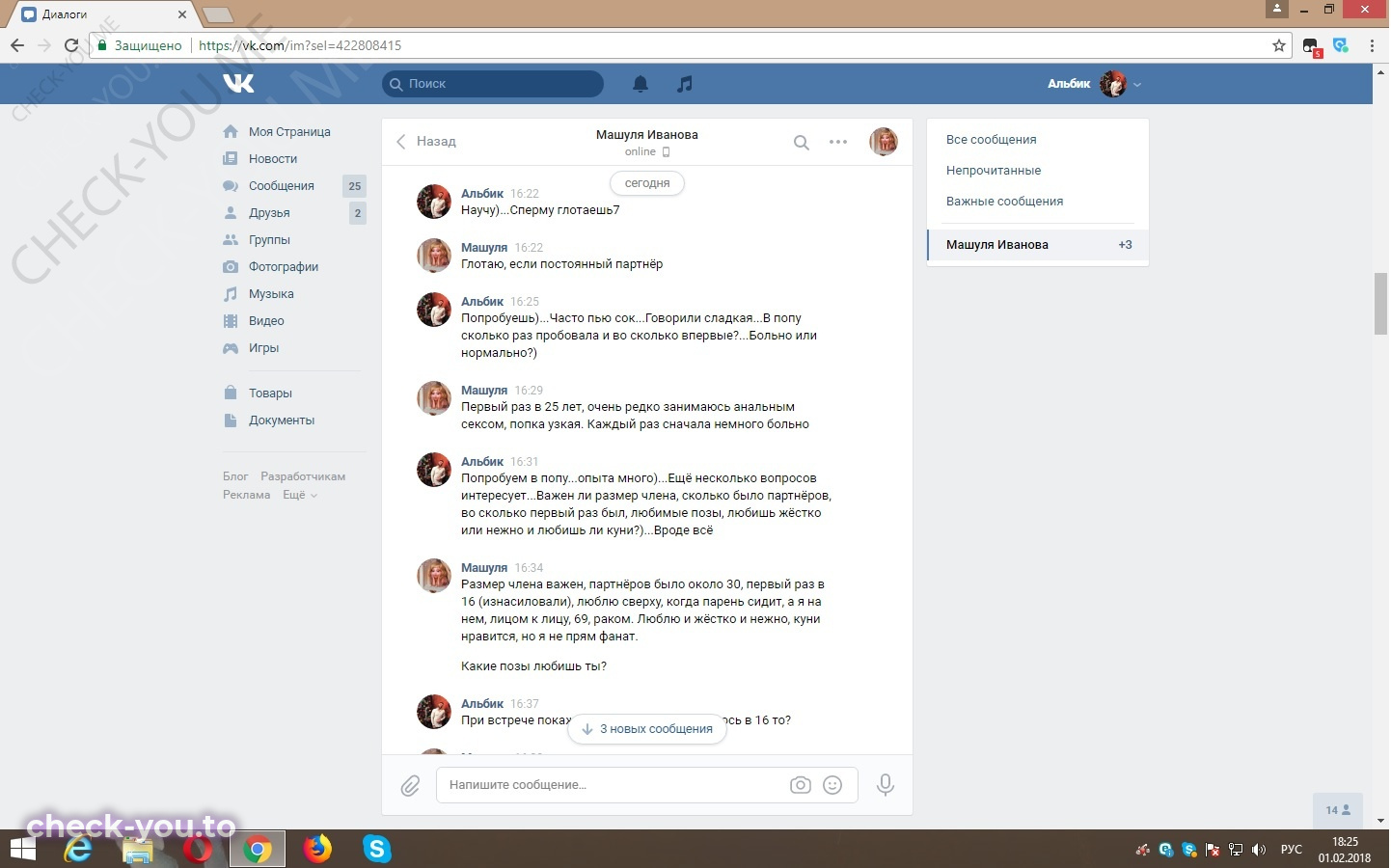Open Товары in the sidebar
The image size is (1391, 868).
(x=270, y=393)
